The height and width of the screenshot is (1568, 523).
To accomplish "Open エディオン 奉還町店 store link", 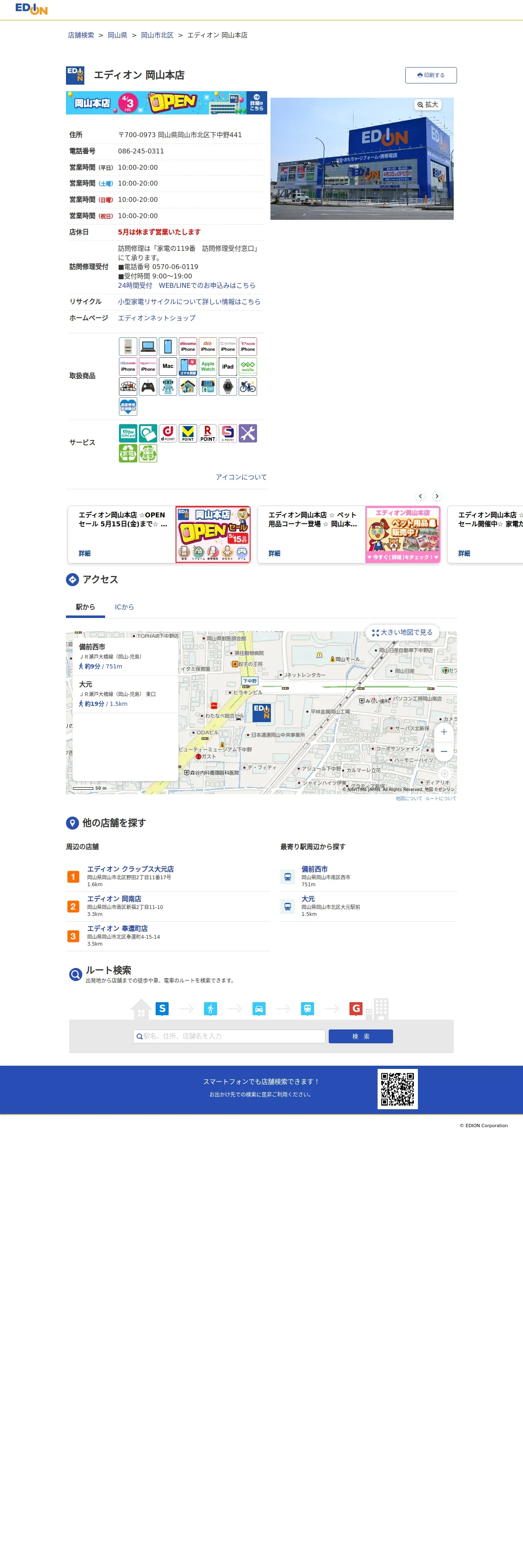I will pyautogui.click(x=117, y=928).
